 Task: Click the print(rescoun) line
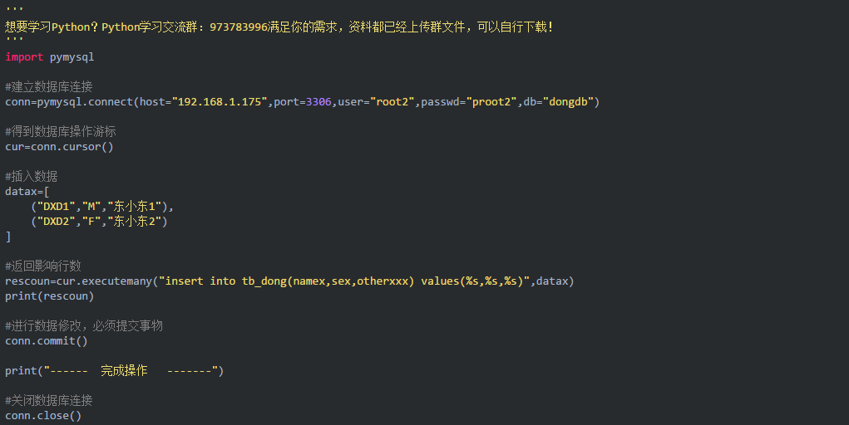pos(49,296)
